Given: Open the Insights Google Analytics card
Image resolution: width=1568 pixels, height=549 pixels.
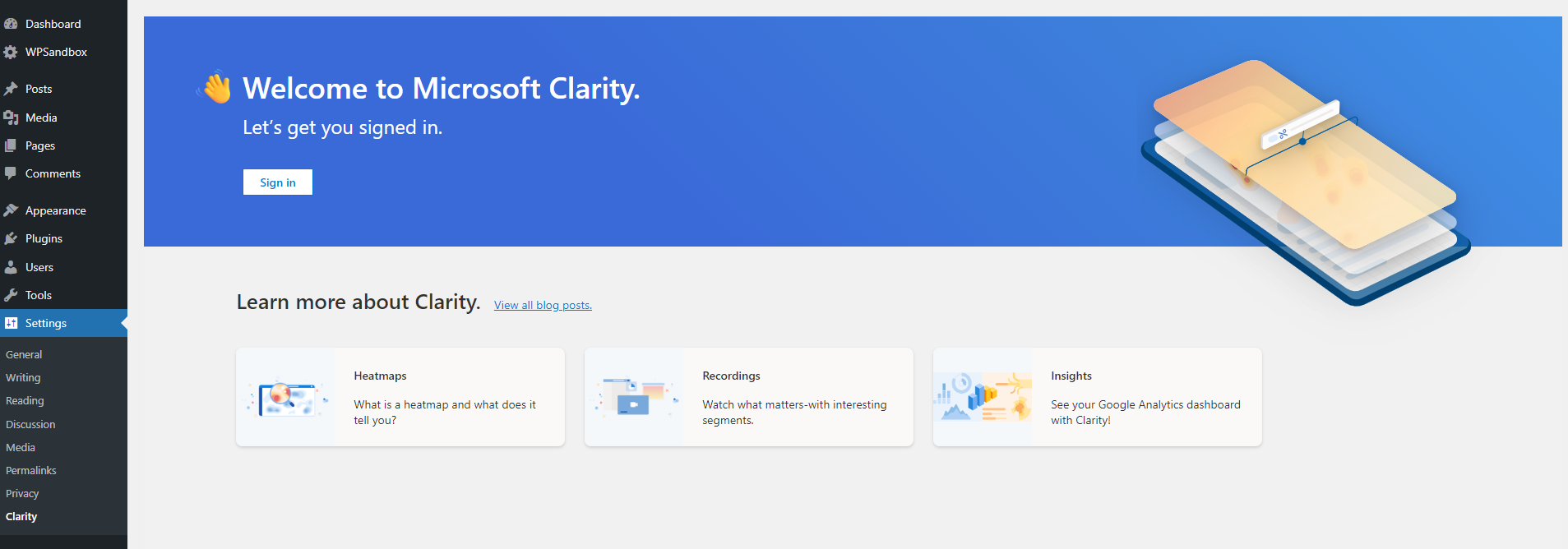Looking at the screenshot, I should coord(1097,397).
